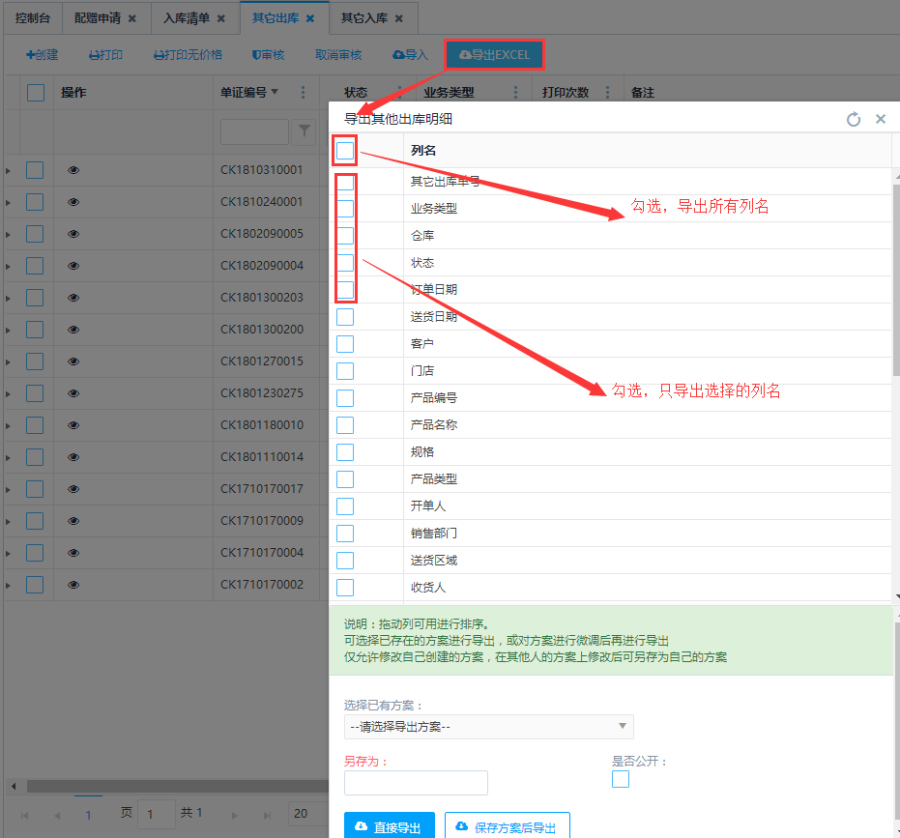The width and height of the screenshot is (900, 838).
Task: Open the page size dropdown showing 20
Action: pos(308,813)
